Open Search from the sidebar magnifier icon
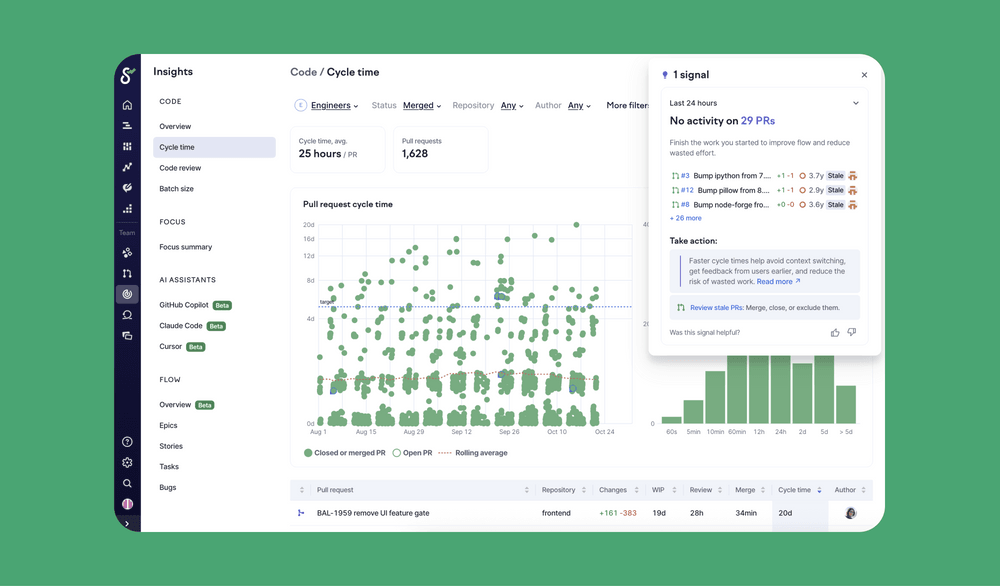The height and width of the screenshot is (586, 1000). tap(129, 482)
